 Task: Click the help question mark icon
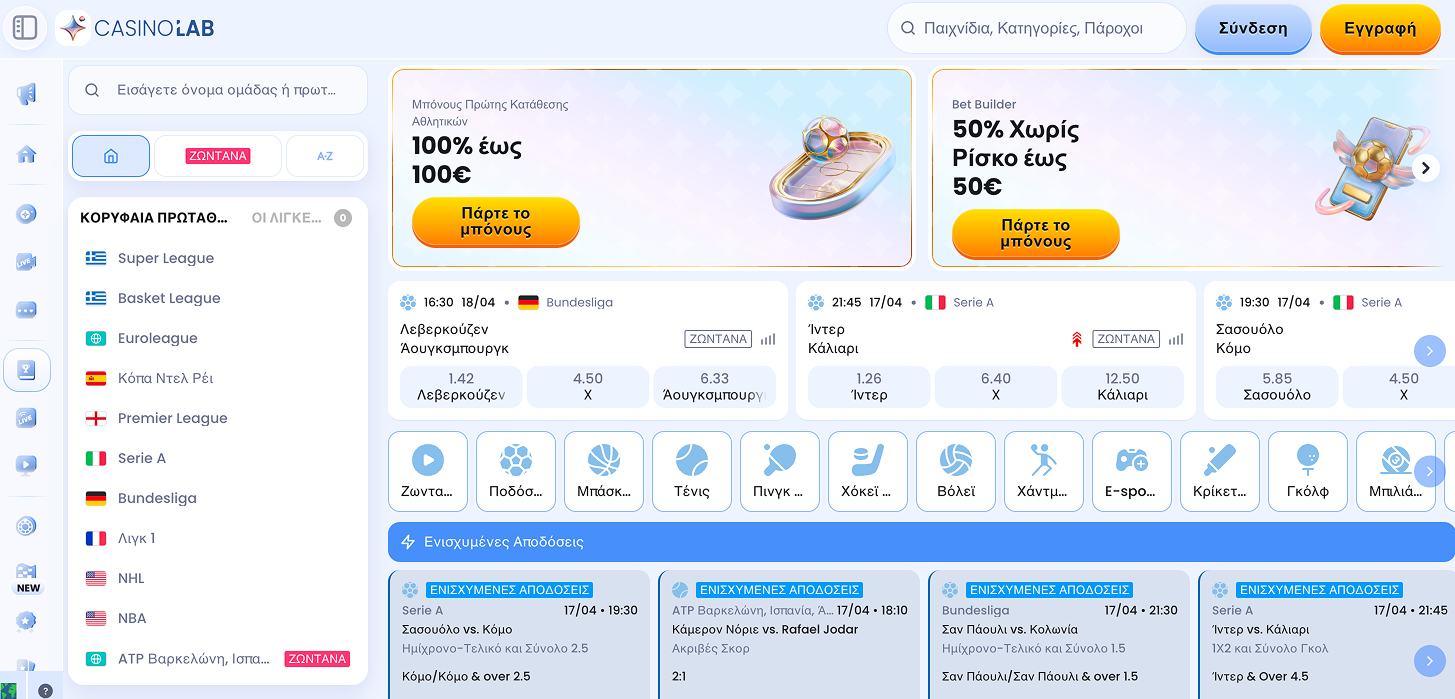[x=45, y=690]
